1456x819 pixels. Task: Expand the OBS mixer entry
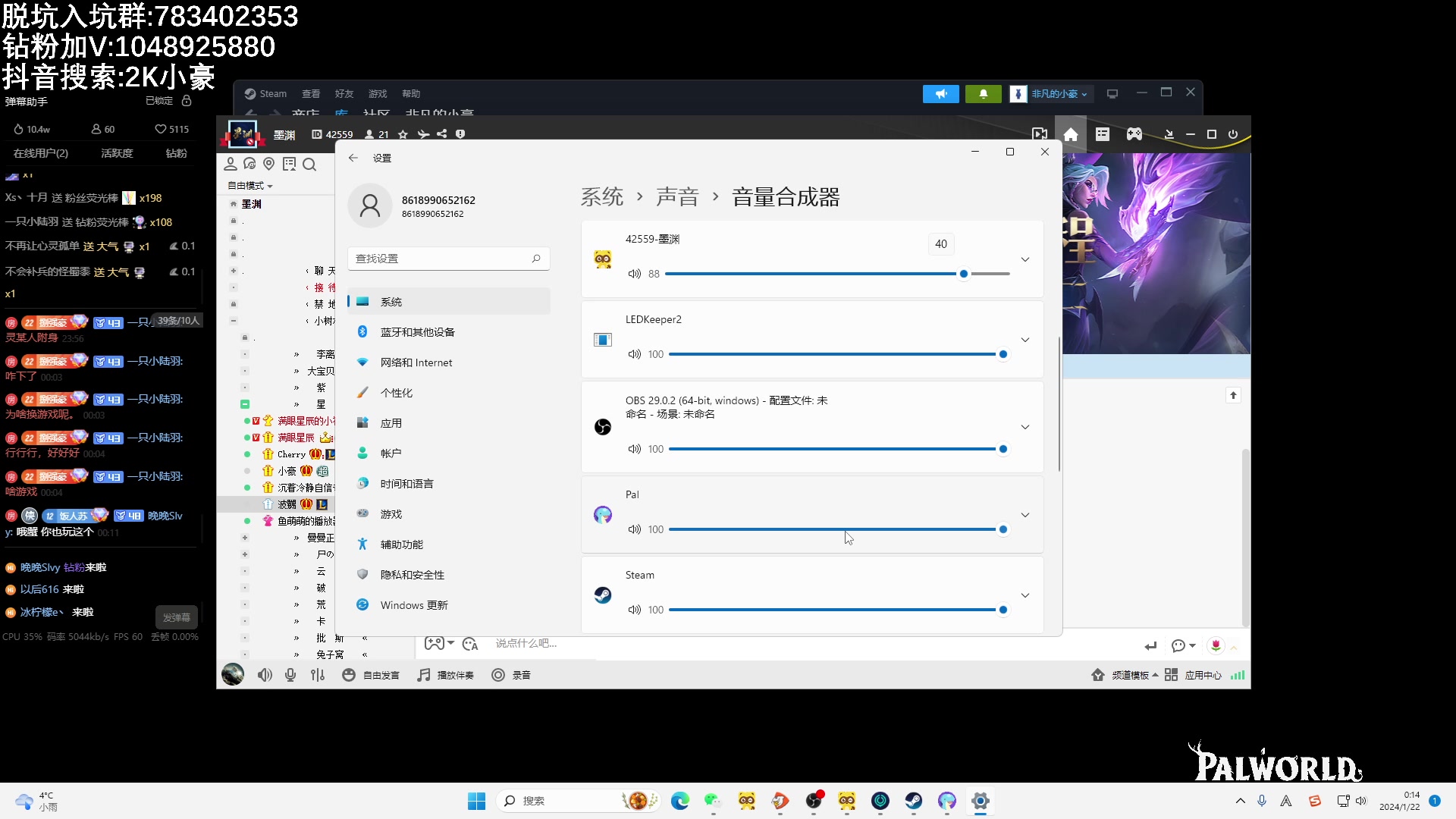[x=1025, y=427]
